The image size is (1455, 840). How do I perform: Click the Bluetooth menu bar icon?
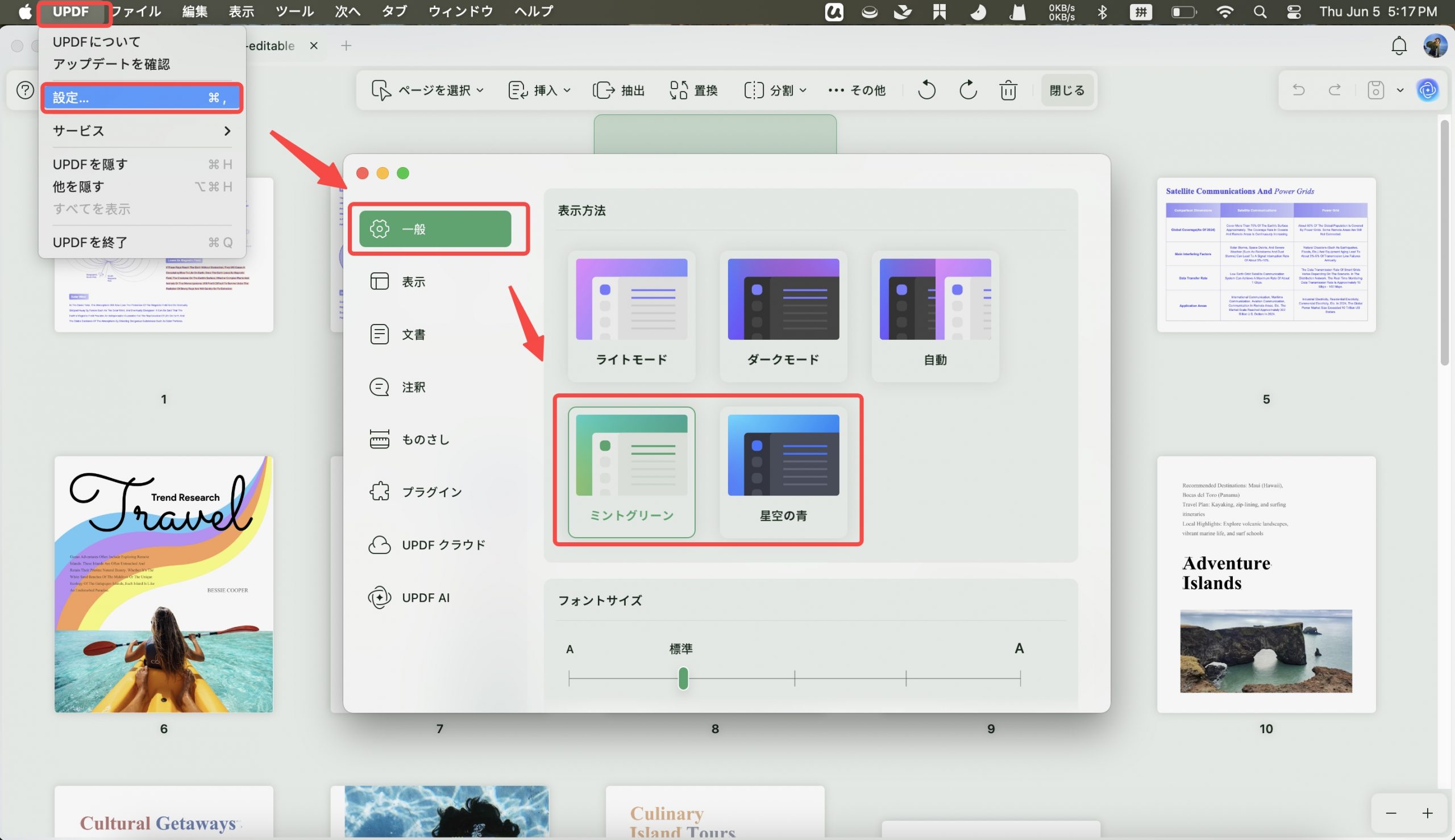tap(1102, 11)
